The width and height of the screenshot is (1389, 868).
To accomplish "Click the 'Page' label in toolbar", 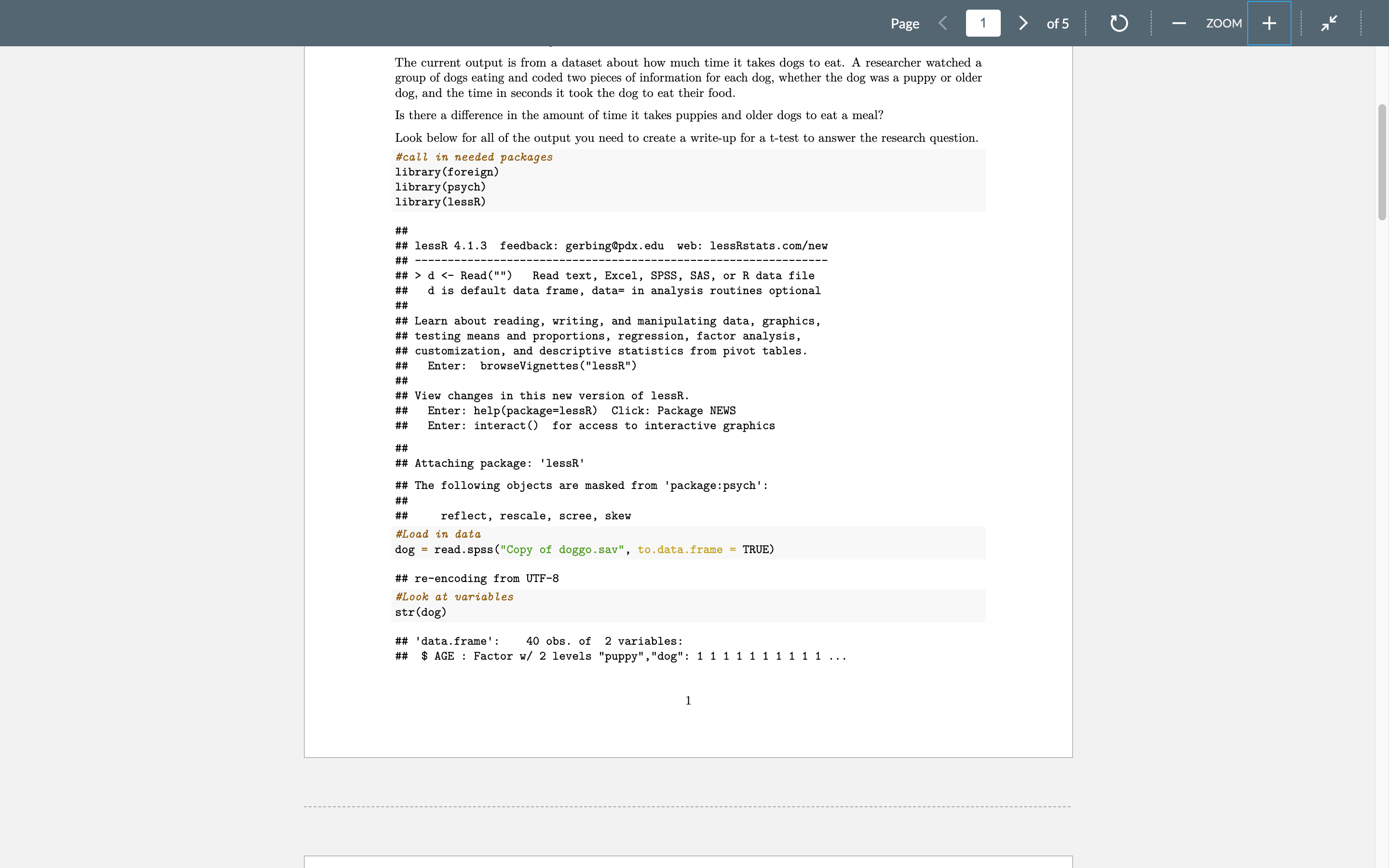I will 905,24.
